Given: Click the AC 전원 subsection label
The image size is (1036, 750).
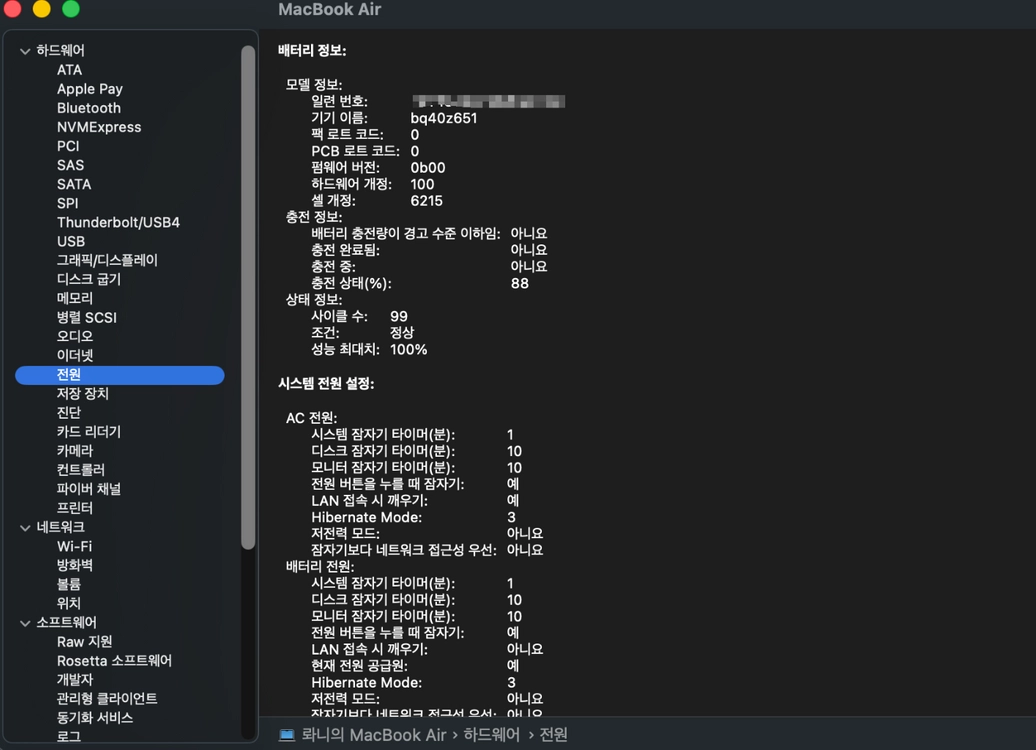Looking at the screenshot, I should [311, 418].
